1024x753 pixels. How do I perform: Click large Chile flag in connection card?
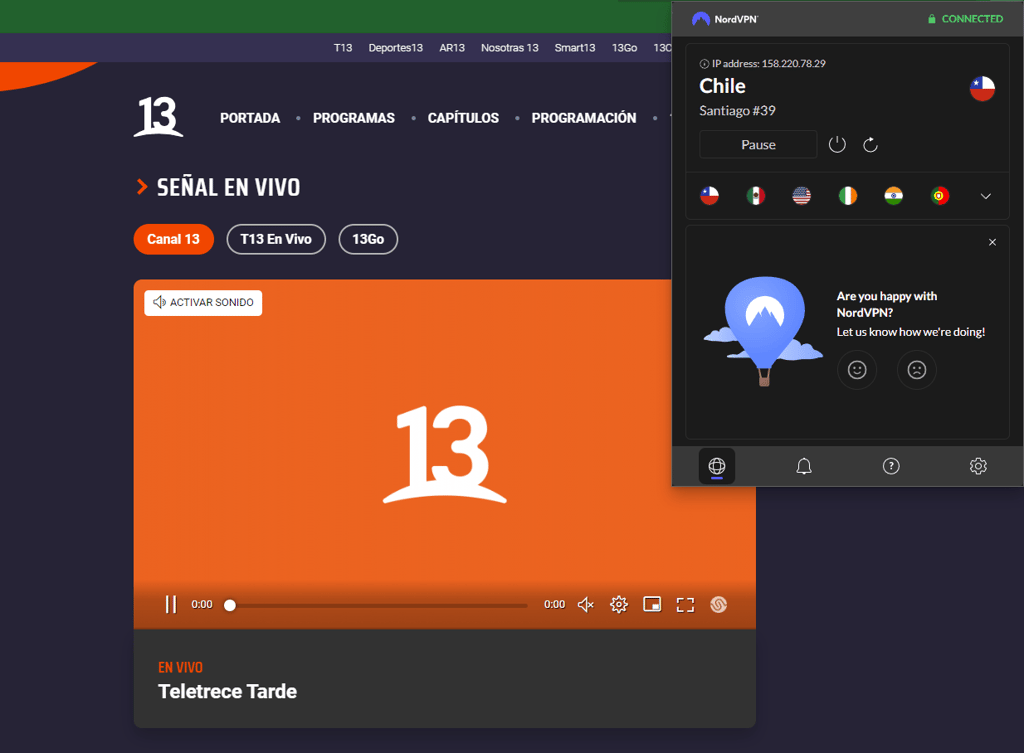tap(982, 89)
